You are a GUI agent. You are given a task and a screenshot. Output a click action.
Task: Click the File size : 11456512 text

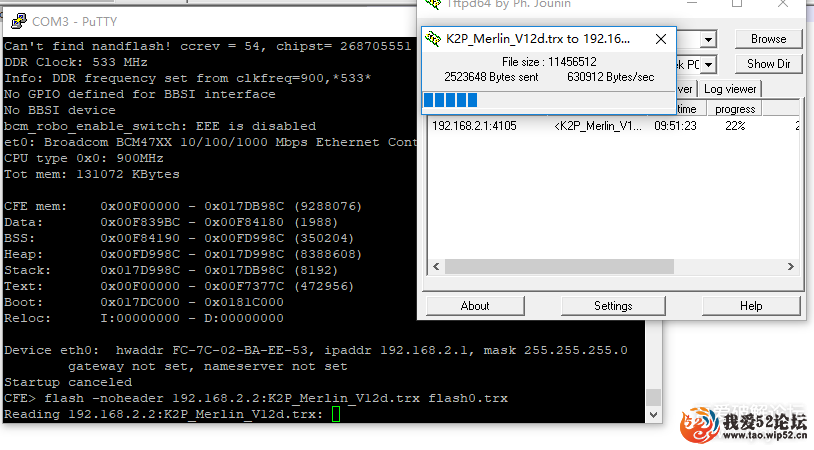[x=549, y=62]
